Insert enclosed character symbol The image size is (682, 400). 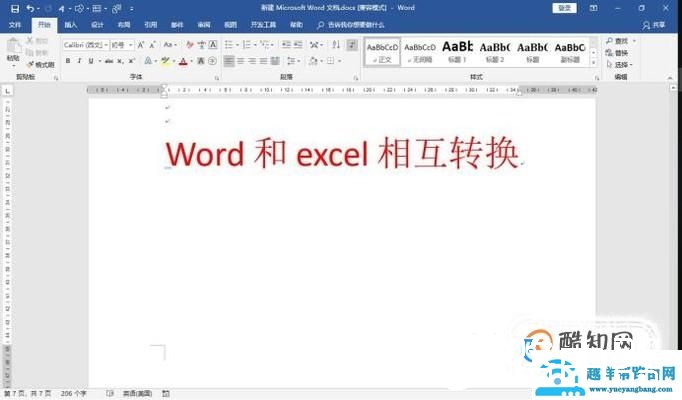coord(212,61)
